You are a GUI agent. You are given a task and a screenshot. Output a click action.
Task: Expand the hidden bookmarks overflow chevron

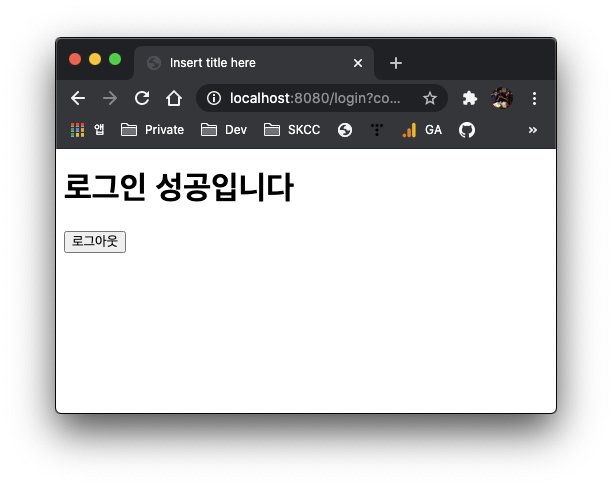533,130
